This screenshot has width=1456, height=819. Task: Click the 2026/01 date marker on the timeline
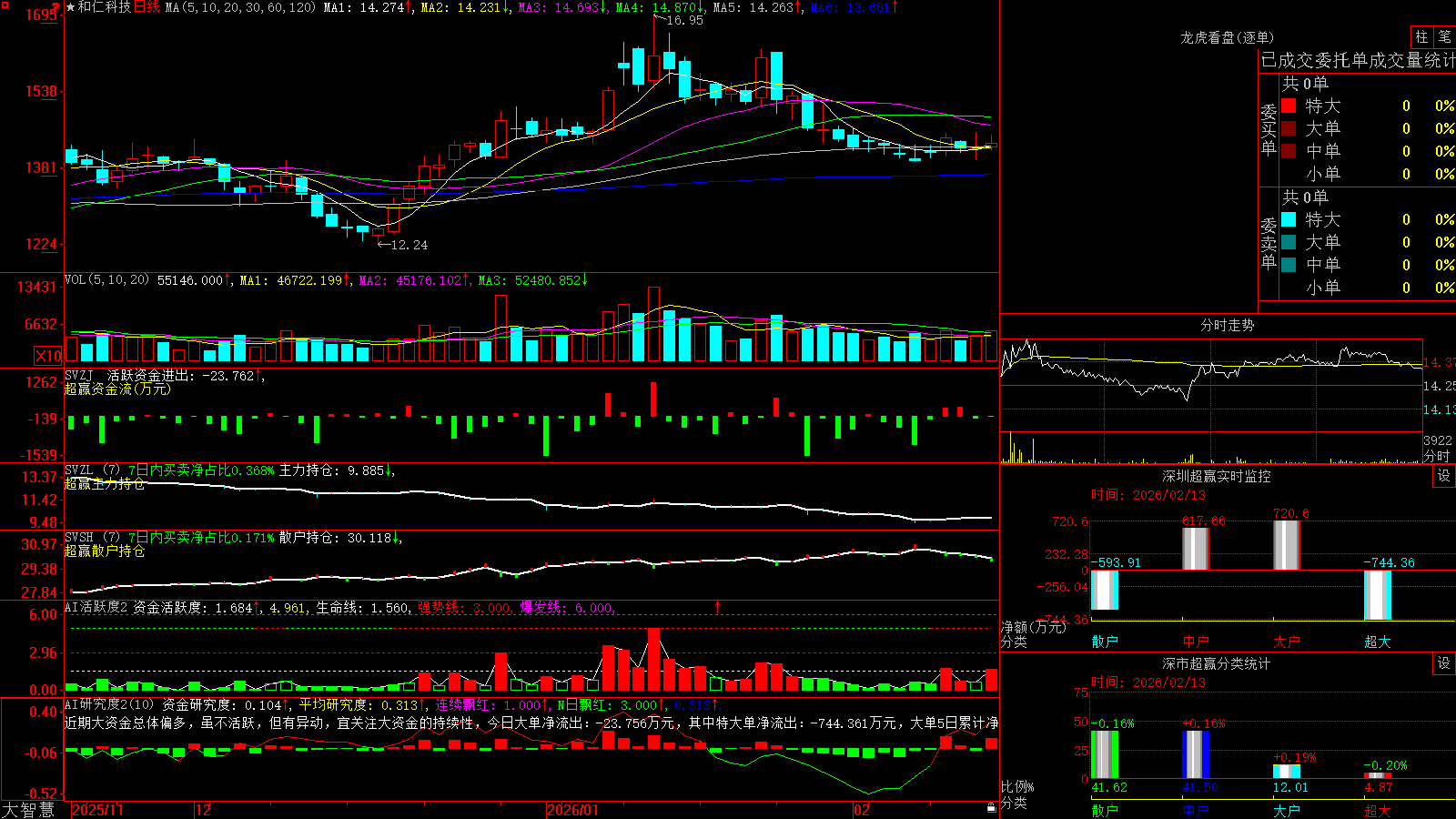(573, 810)
